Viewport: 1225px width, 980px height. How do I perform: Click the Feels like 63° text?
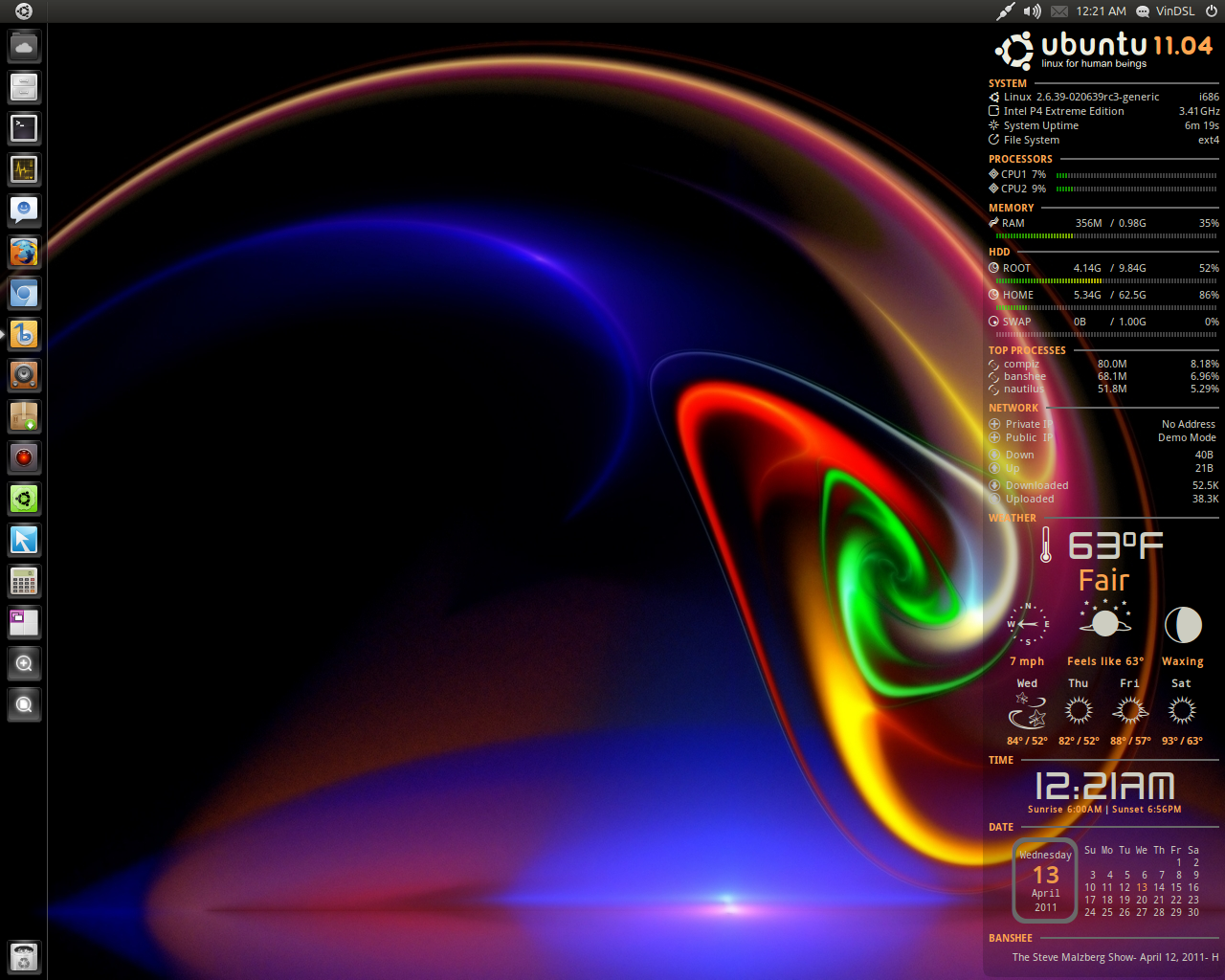(x=1105, y=661)
